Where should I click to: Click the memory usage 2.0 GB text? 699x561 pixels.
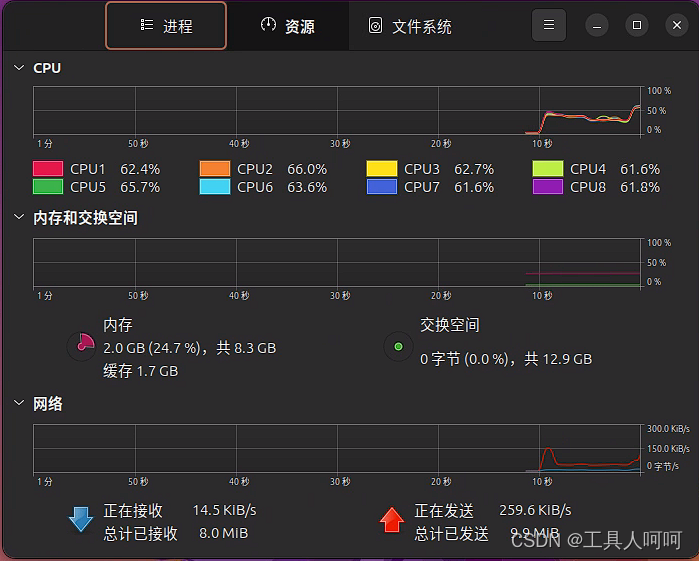[189, 348]
